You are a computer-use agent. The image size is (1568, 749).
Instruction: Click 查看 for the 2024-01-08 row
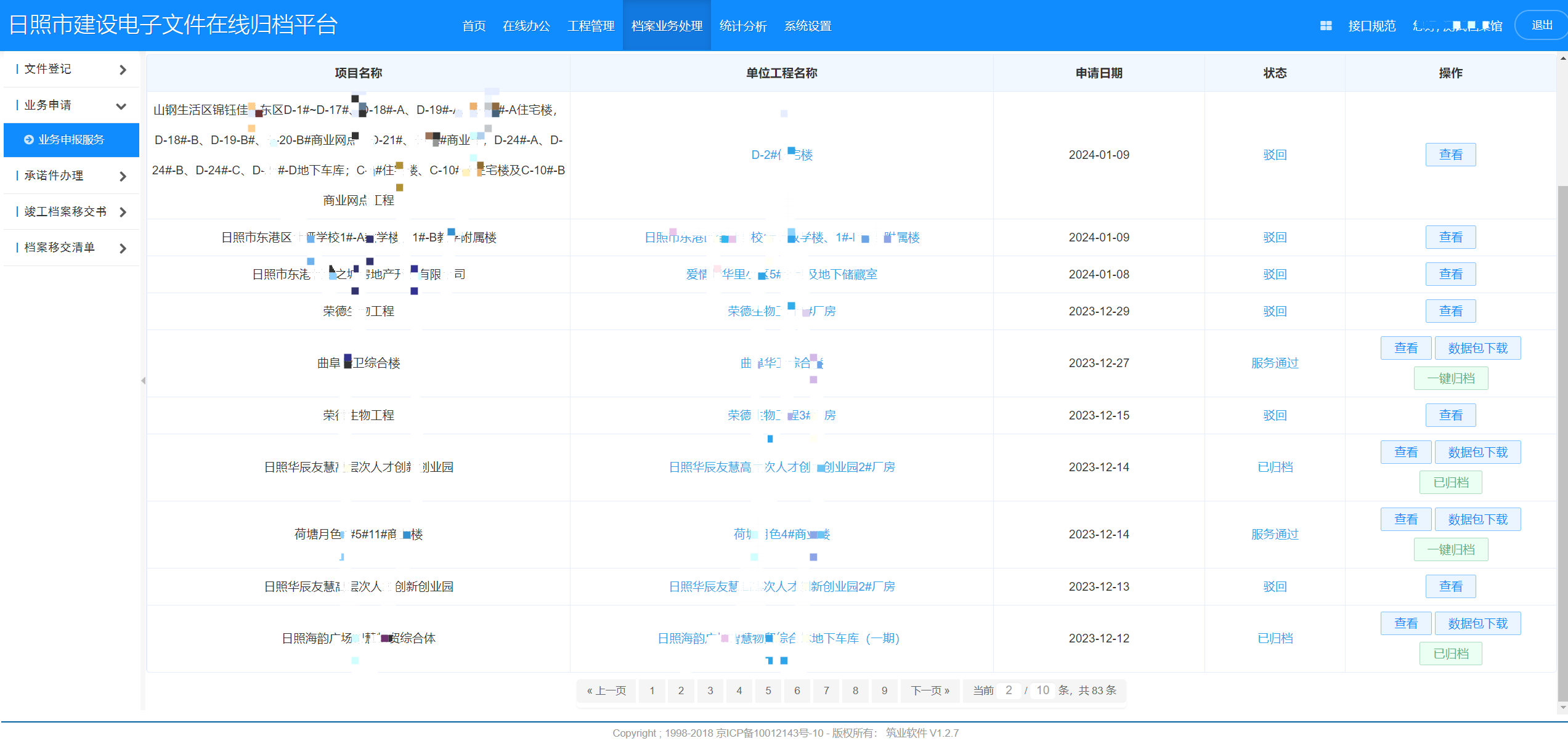[1450, 274]
